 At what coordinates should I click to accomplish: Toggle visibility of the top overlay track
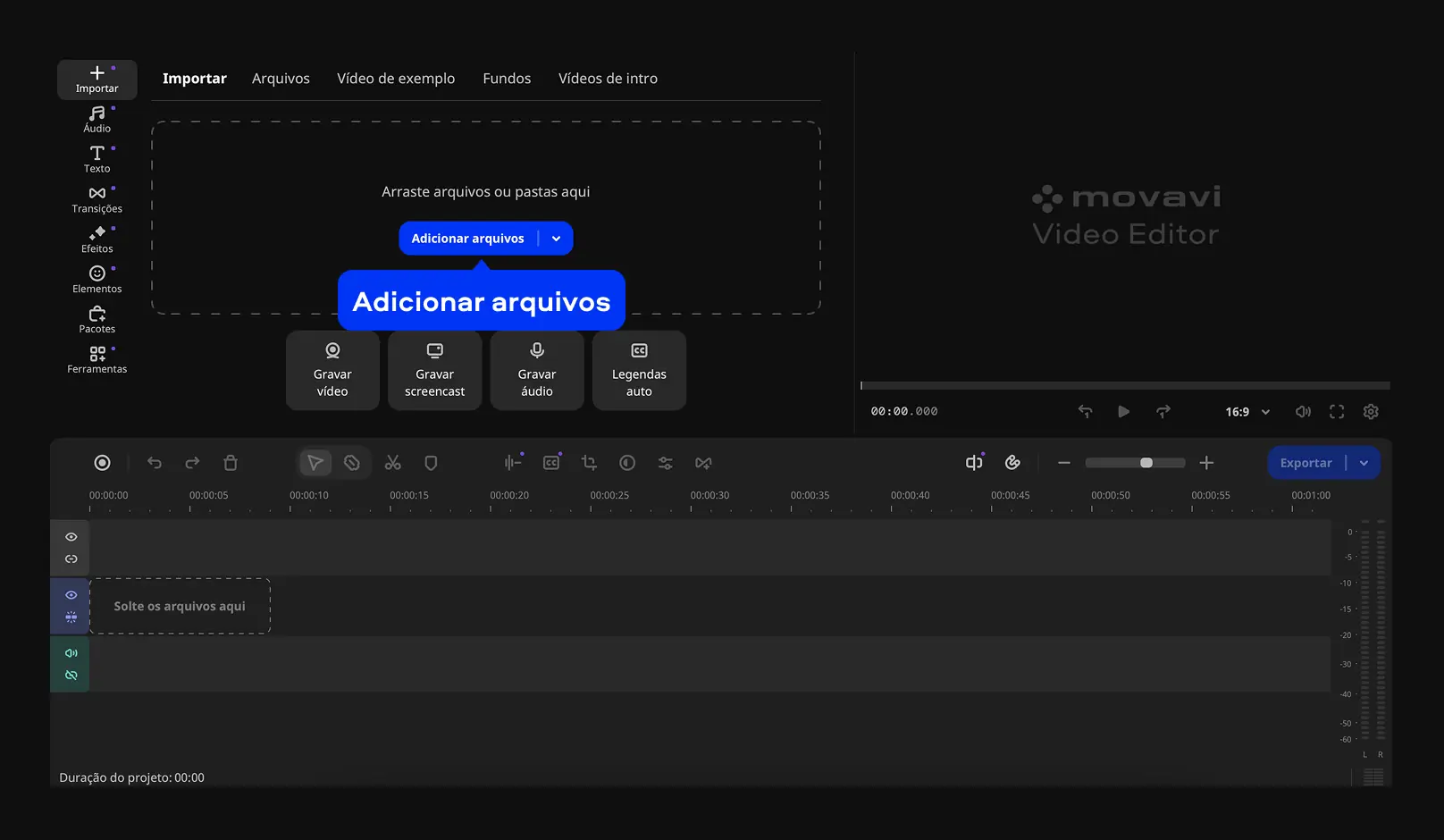click(71, 537)
